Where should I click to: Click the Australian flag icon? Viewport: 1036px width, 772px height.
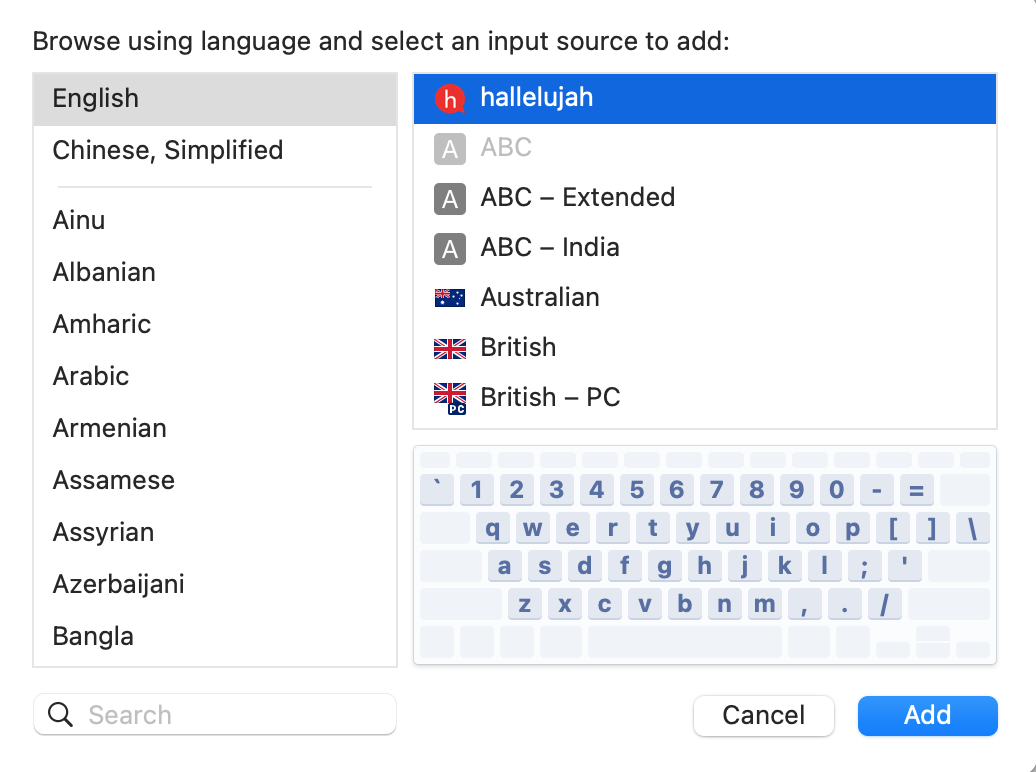click(450, 298)
